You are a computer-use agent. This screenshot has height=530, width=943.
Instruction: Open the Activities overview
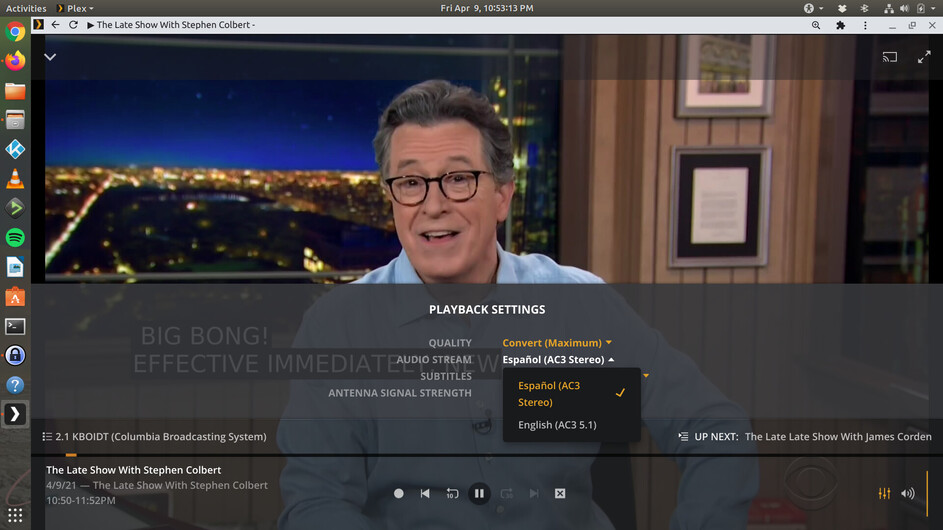click(x=26, y=8)
